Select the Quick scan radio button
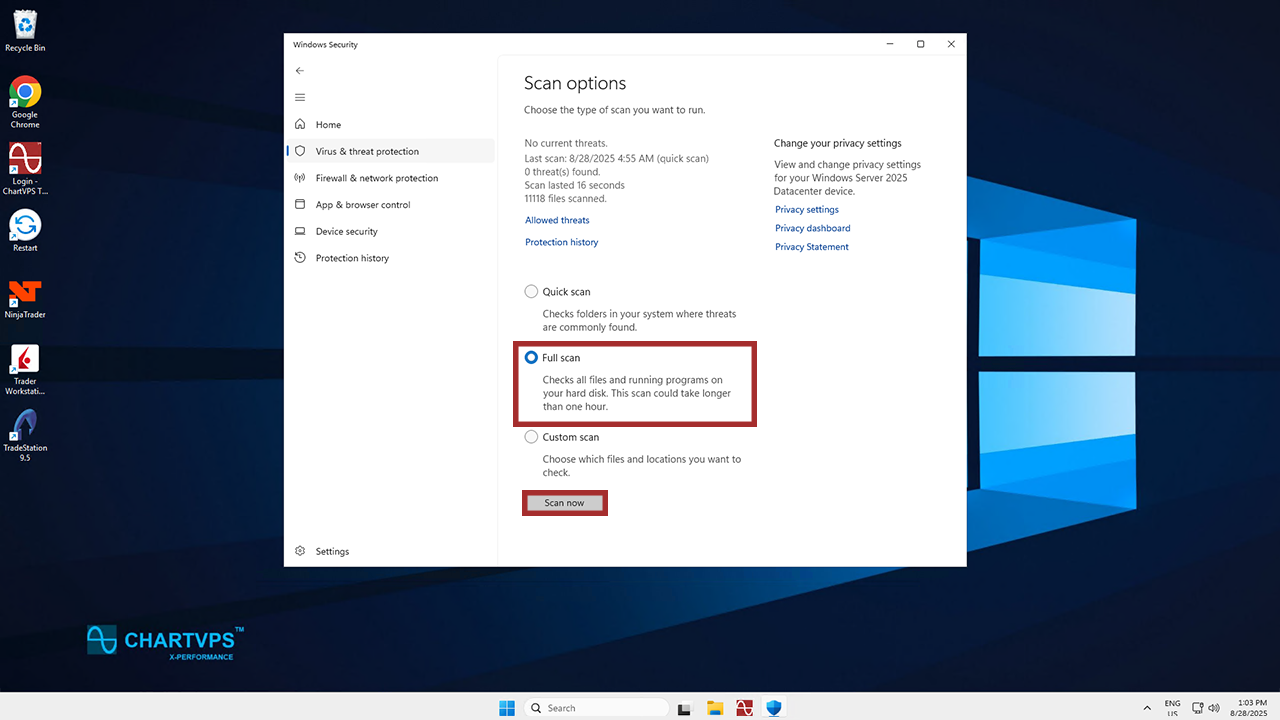The width and height of the screenshot is (1280, 720). point(531,292)
